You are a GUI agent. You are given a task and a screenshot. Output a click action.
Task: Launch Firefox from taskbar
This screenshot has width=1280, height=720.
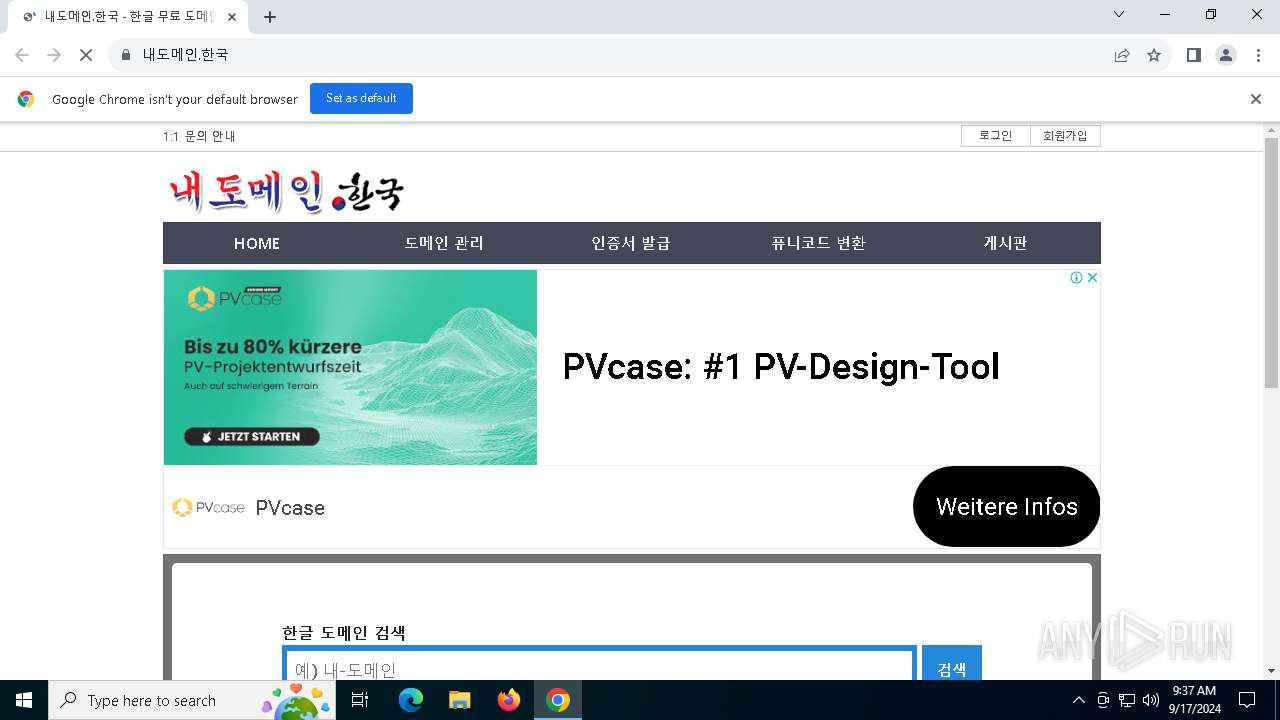pyautogui.click(x=509, y=700)
